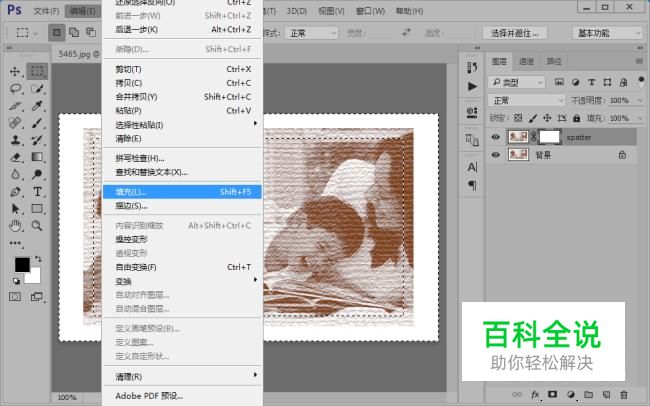Select the Horizontal Type tool
Image resolution: width=650 pixels, height=406 pixels.
(37, 192)
